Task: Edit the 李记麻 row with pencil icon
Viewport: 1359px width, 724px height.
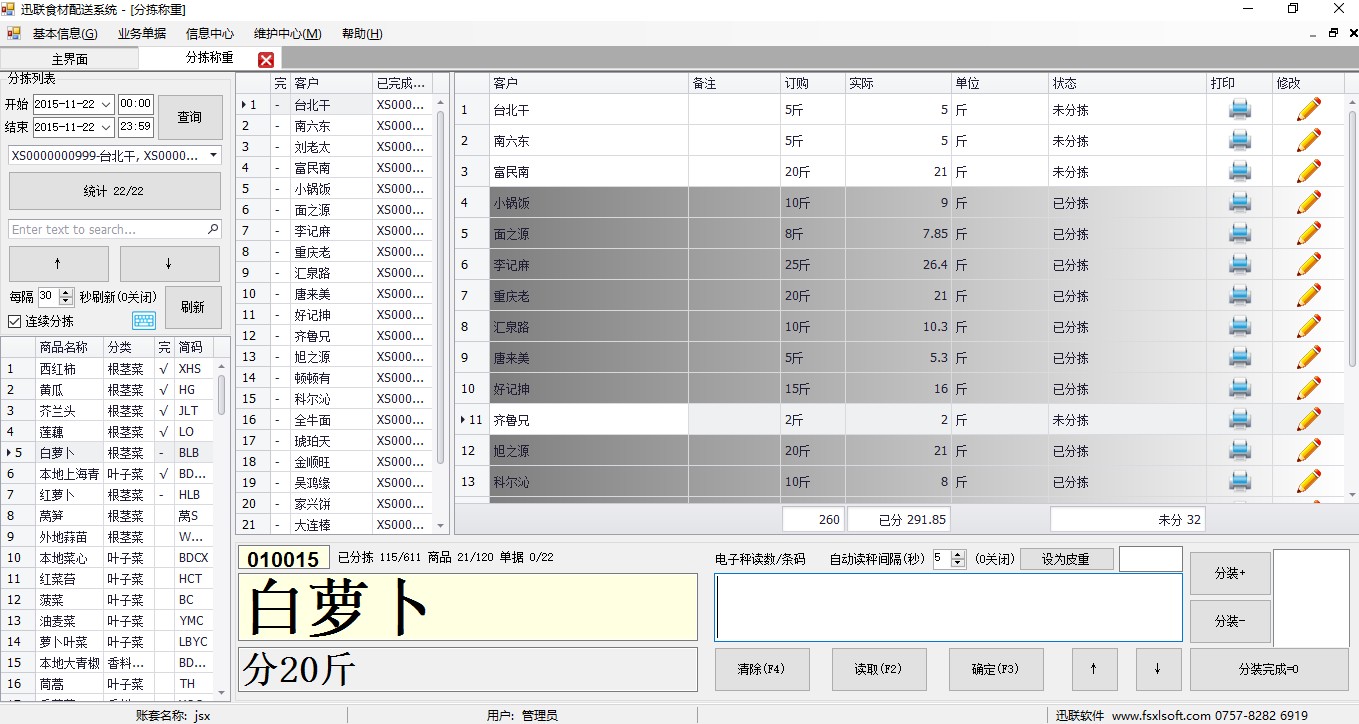Action: (x=1308, y=265)
